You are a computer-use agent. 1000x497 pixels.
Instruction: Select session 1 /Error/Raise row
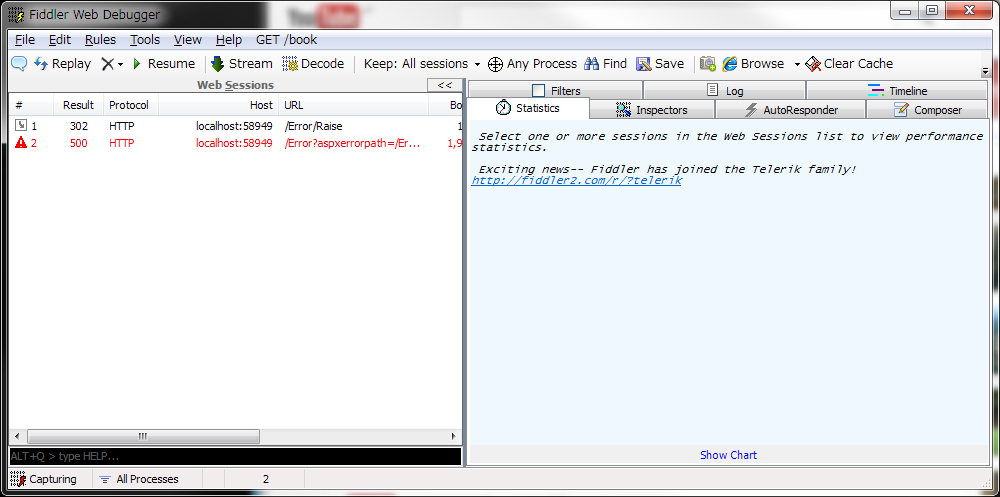(235, 126)
